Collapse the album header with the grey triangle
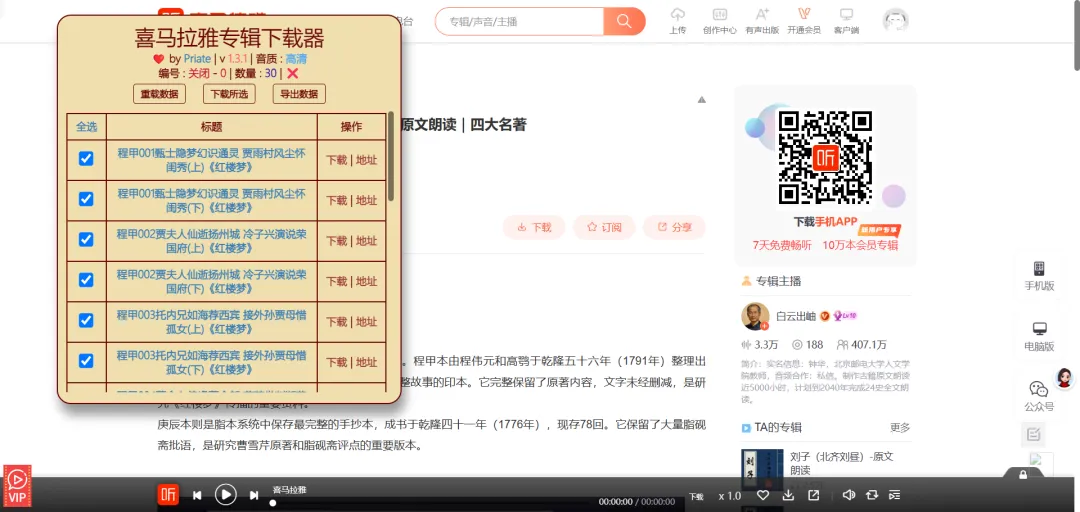The height and width of the screenshot is (512, 1080). (702, 100)
